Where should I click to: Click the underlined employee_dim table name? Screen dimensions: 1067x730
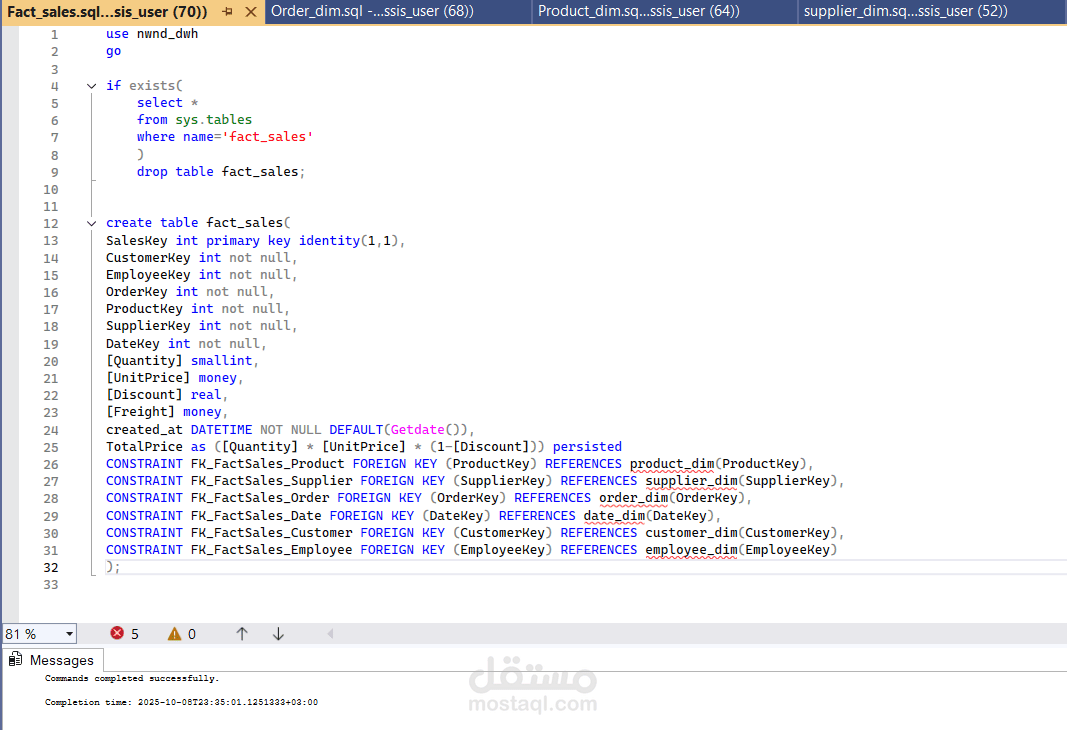coord(691,550)
